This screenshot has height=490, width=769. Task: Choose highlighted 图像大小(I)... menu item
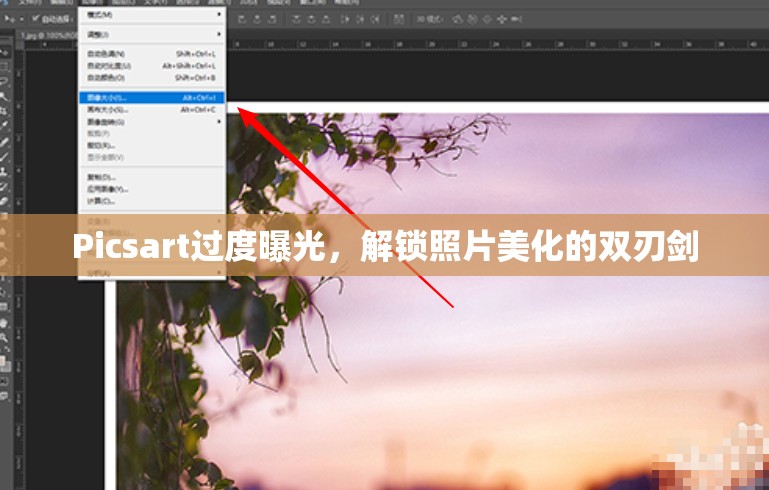(152, 98)
